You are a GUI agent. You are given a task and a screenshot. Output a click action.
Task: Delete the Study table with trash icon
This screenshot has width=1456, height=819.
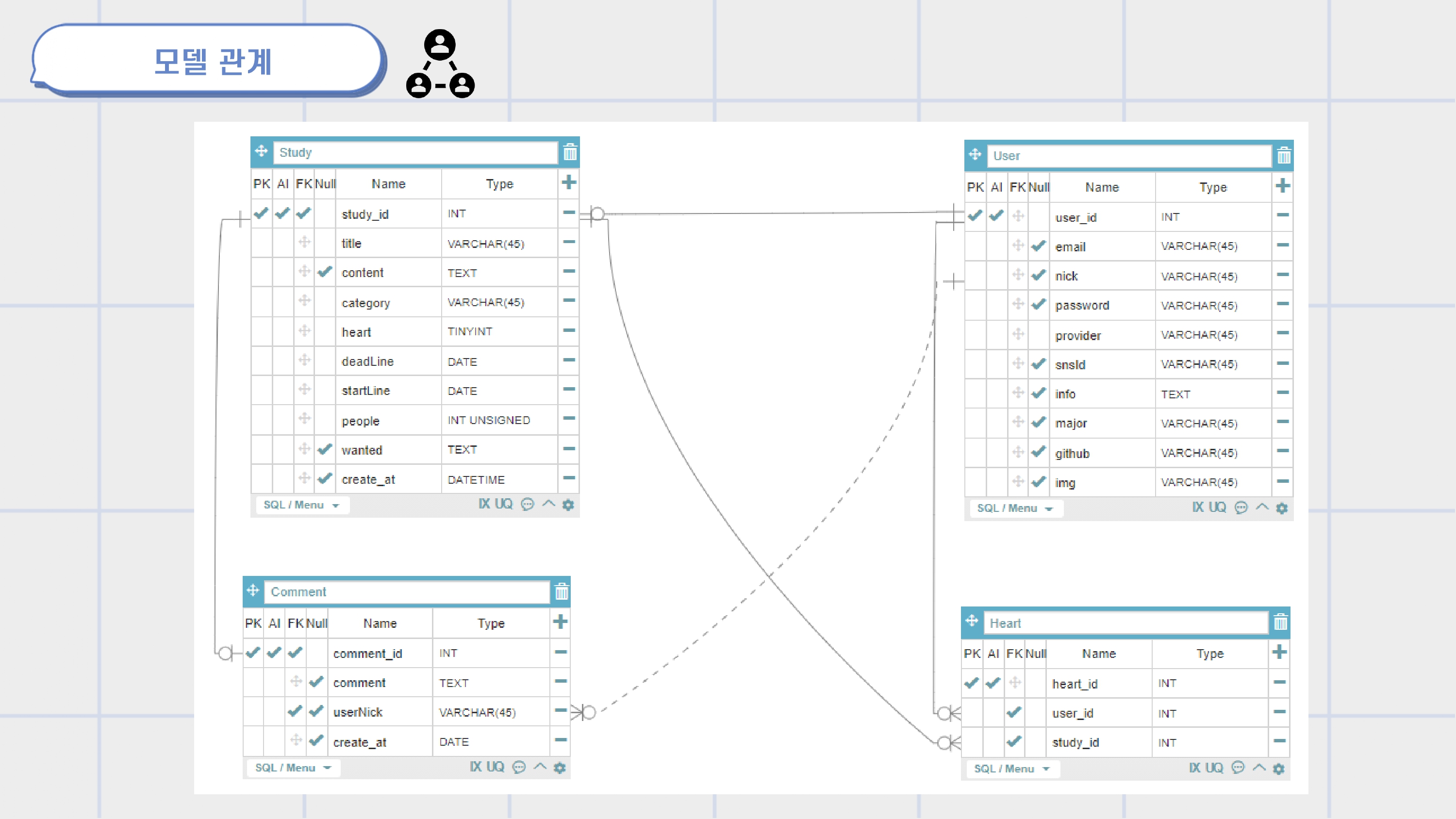(570, 152)
